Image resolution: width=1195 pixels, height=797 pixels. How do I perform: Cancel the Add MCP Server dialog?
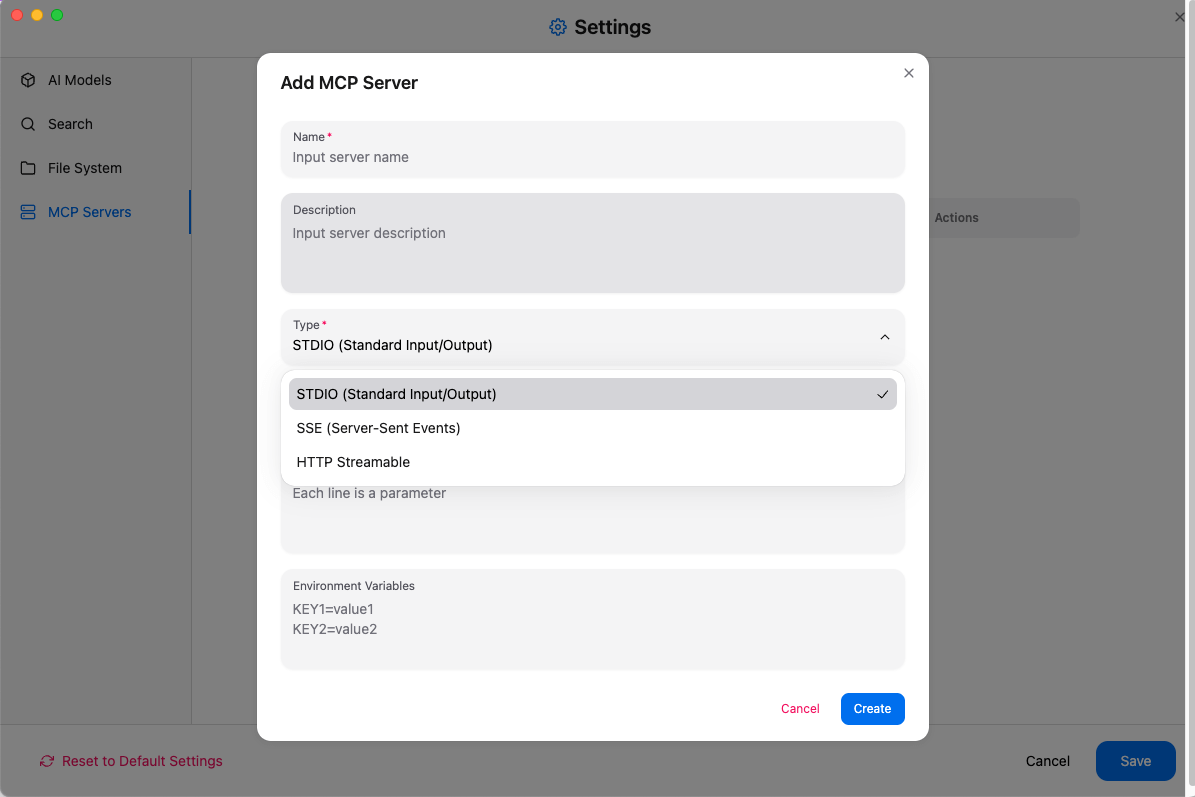point(800,708)
